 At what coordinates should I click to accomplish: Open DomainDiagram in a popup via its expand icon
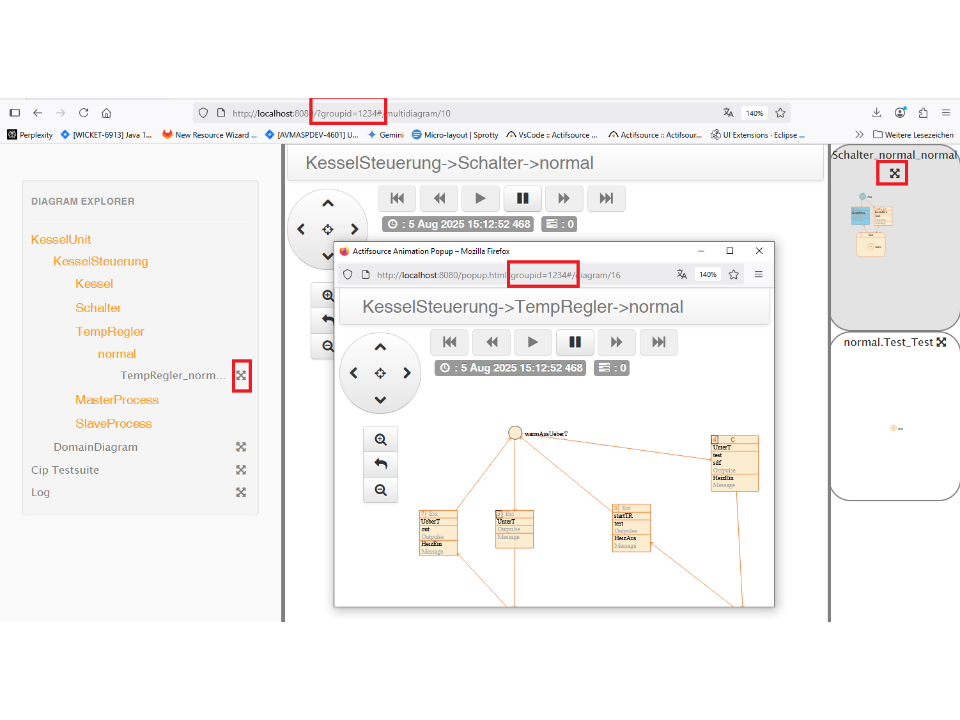tap(241, 447)
